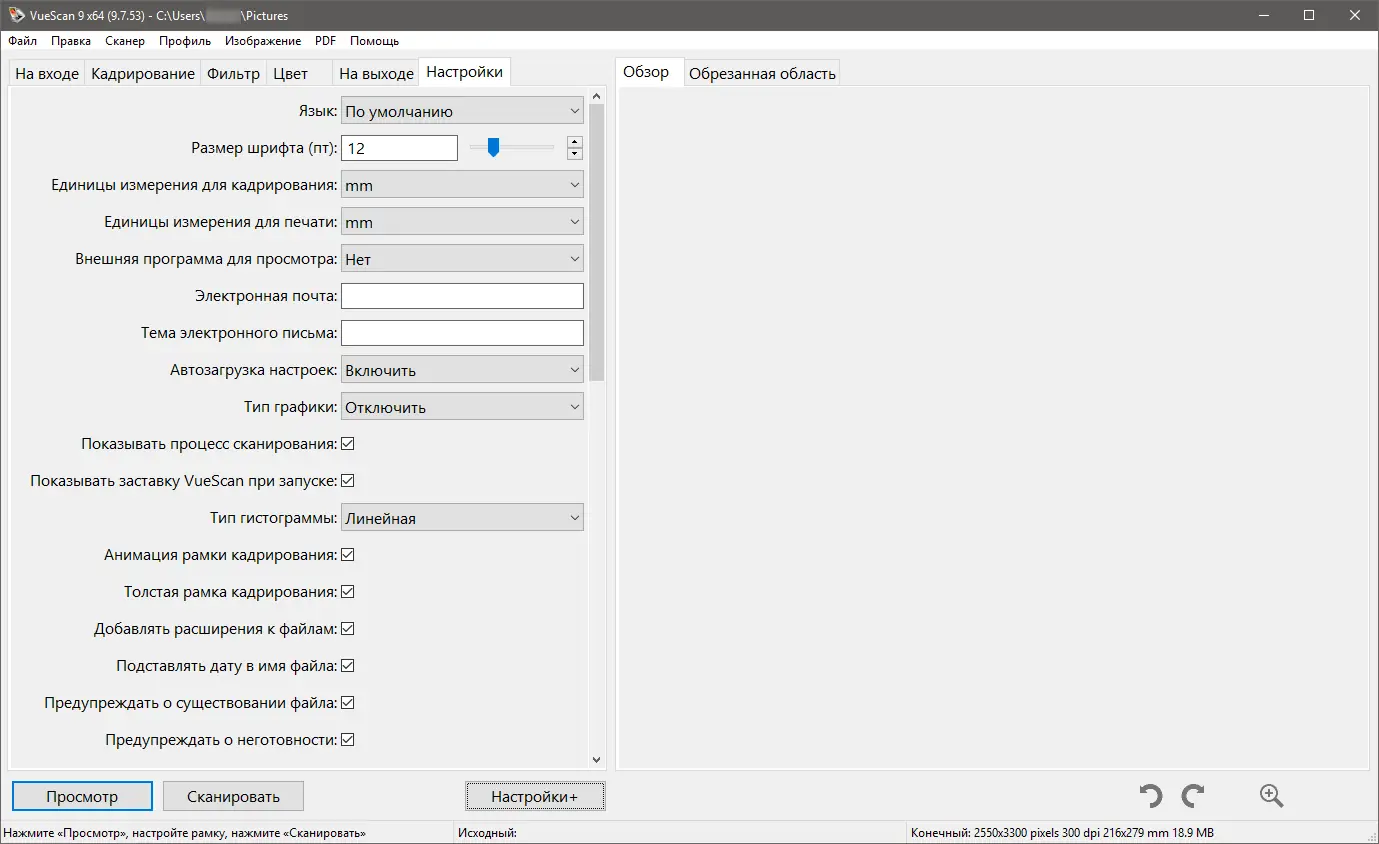1379x844 pixels.
Task: Toggle 'Анимация рамки кадрирования'
Action: (347, 554)
